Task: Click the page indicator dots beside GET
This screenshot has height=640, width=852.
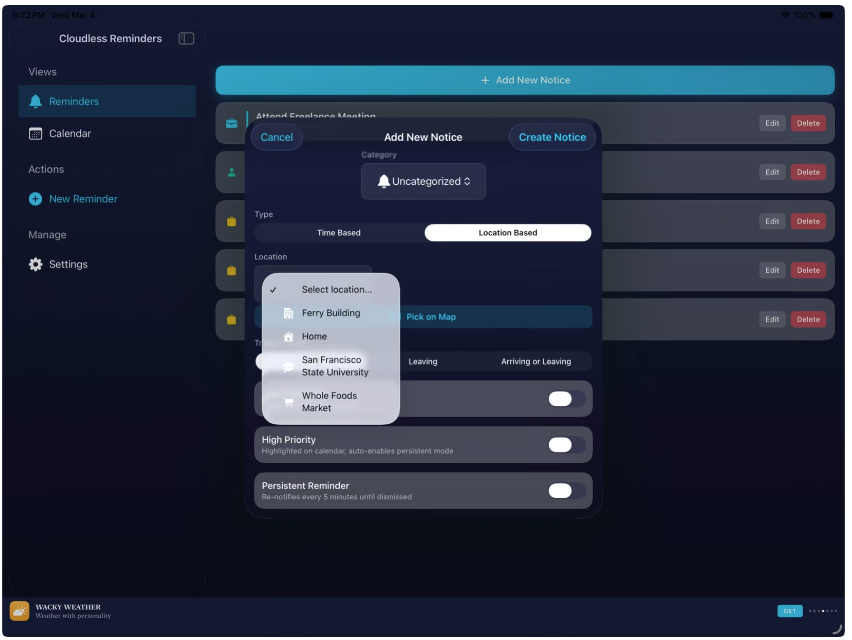Action: [823, 610]
